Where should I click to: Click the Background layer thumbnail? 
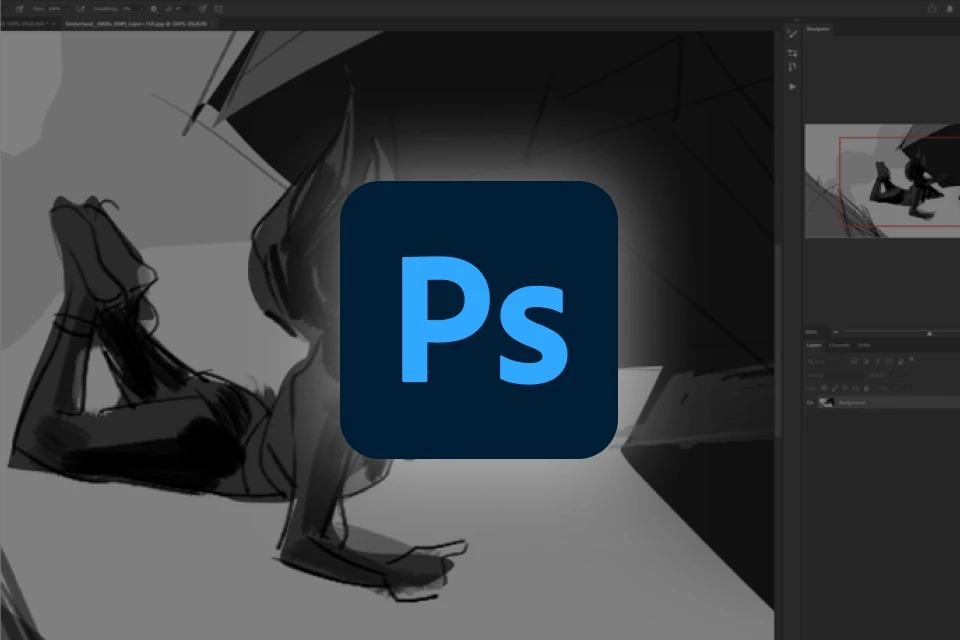826,402
